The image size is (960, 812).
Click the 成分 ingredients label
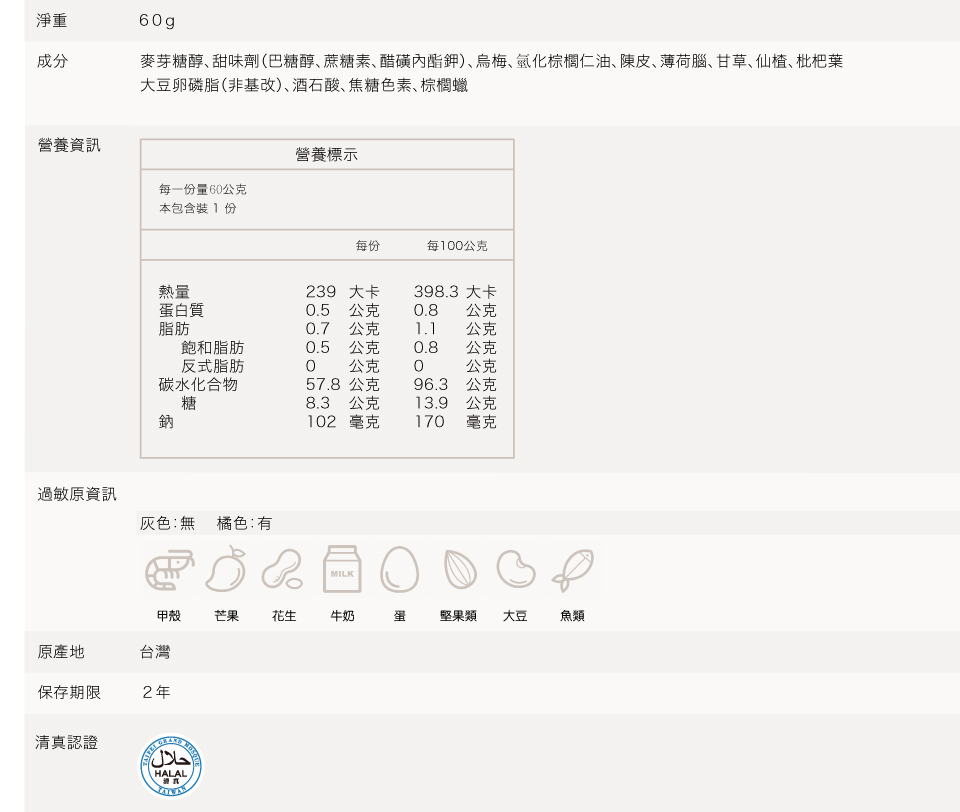click(53, 61)
